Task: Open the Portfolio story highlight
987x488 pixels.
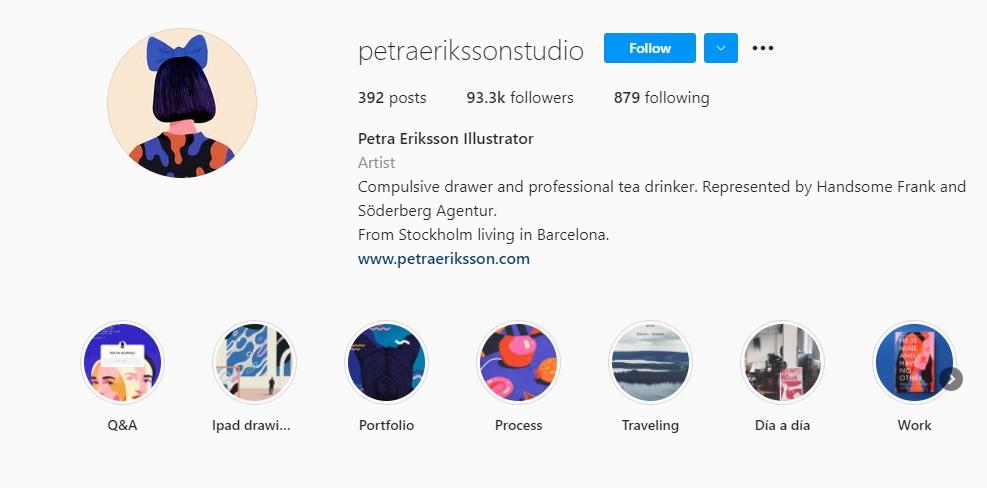Action: pyautogui.click(x=386, y=362)
